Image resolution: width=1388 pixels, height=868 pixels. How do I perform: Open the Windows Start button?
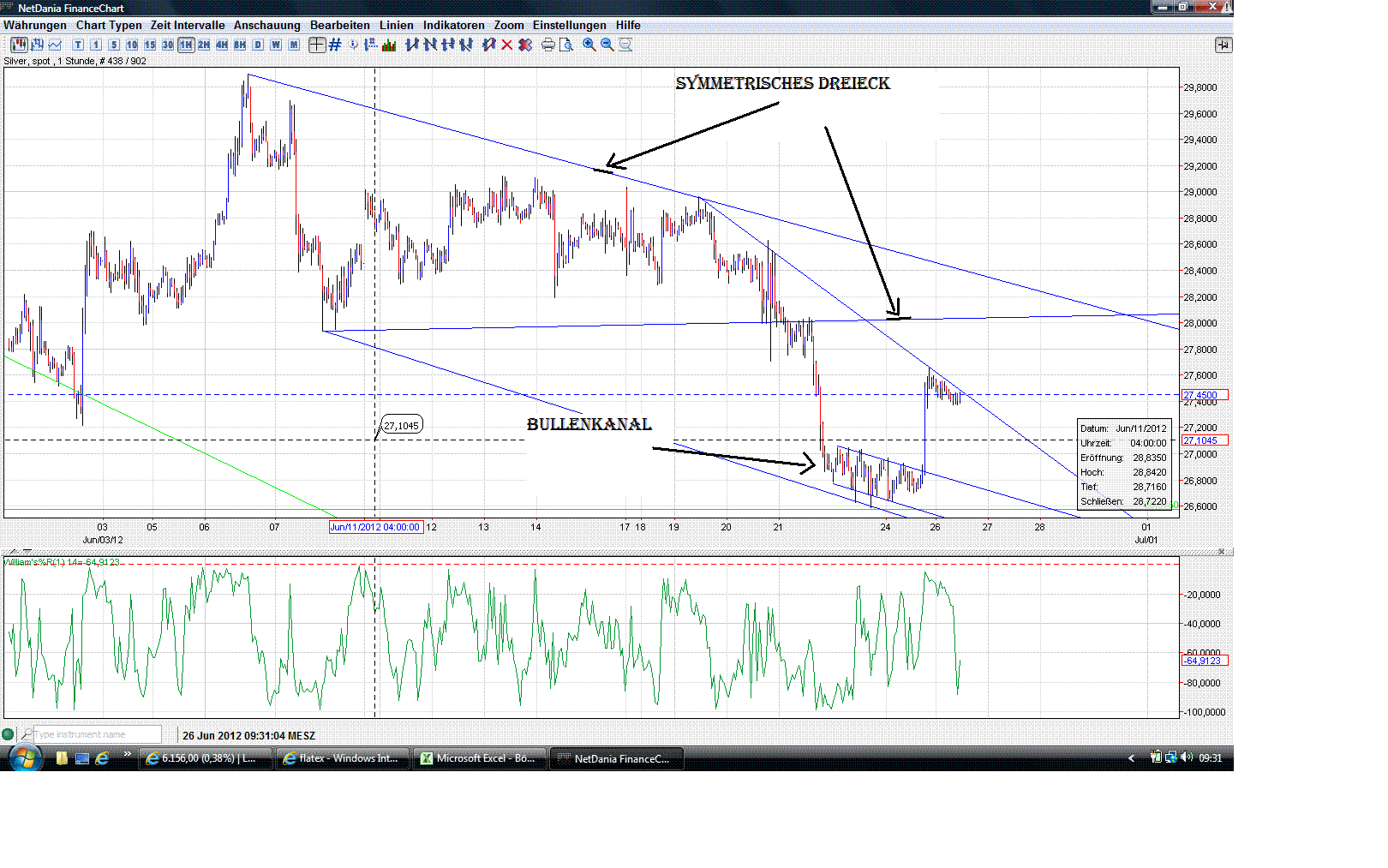point(25,758)
